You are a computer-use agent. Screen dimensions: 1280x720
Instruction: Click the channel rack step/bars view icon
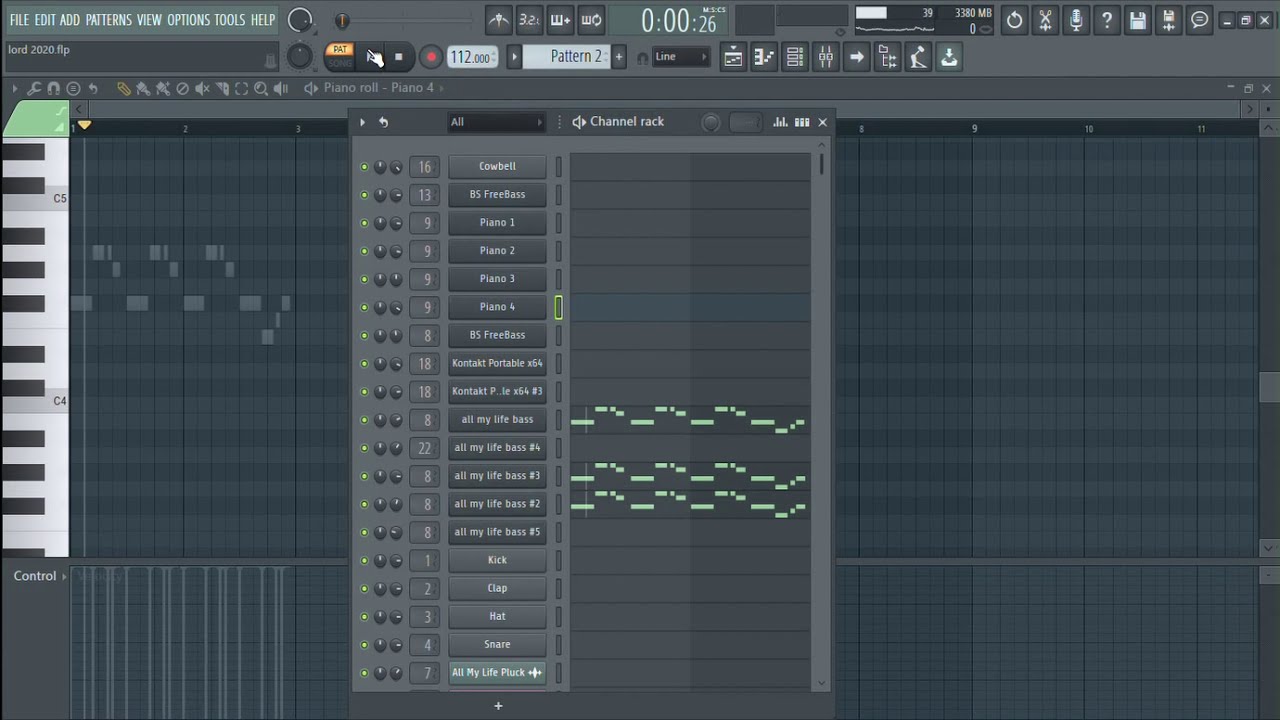coord(802,122)
